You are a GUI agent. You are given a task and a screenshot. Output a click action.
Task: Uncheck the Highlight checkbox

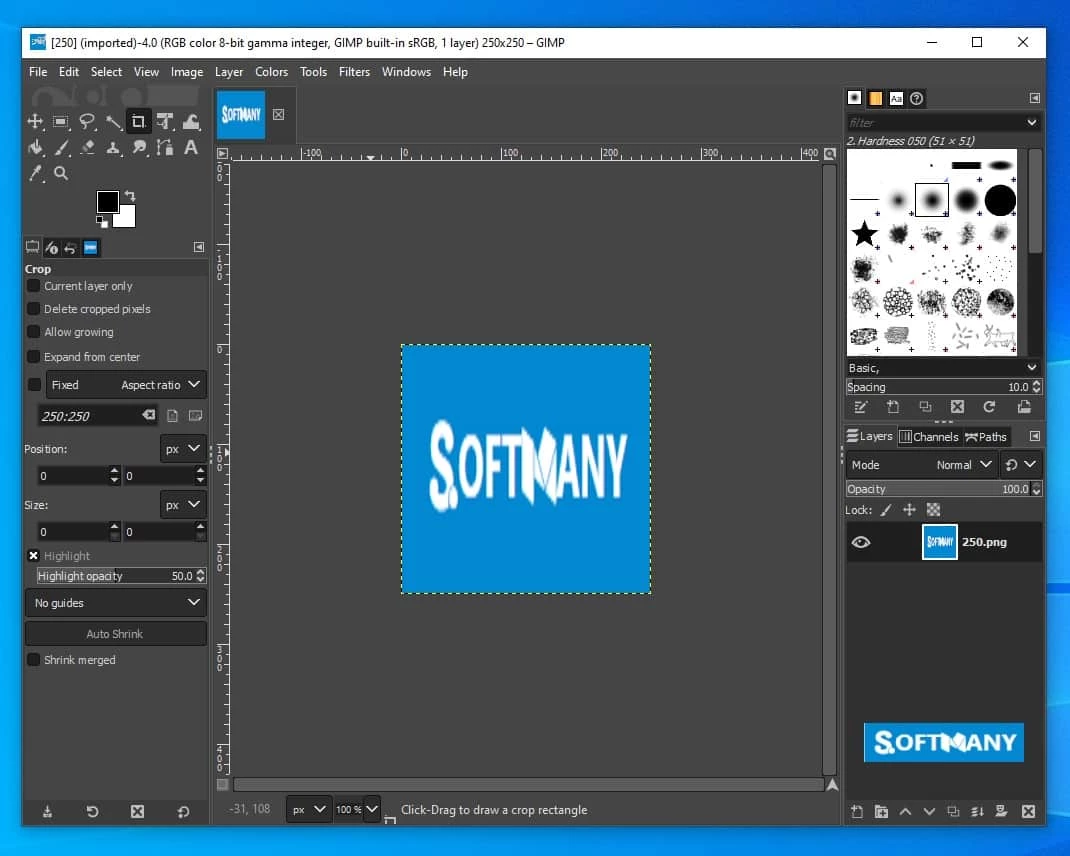[34, 556]
